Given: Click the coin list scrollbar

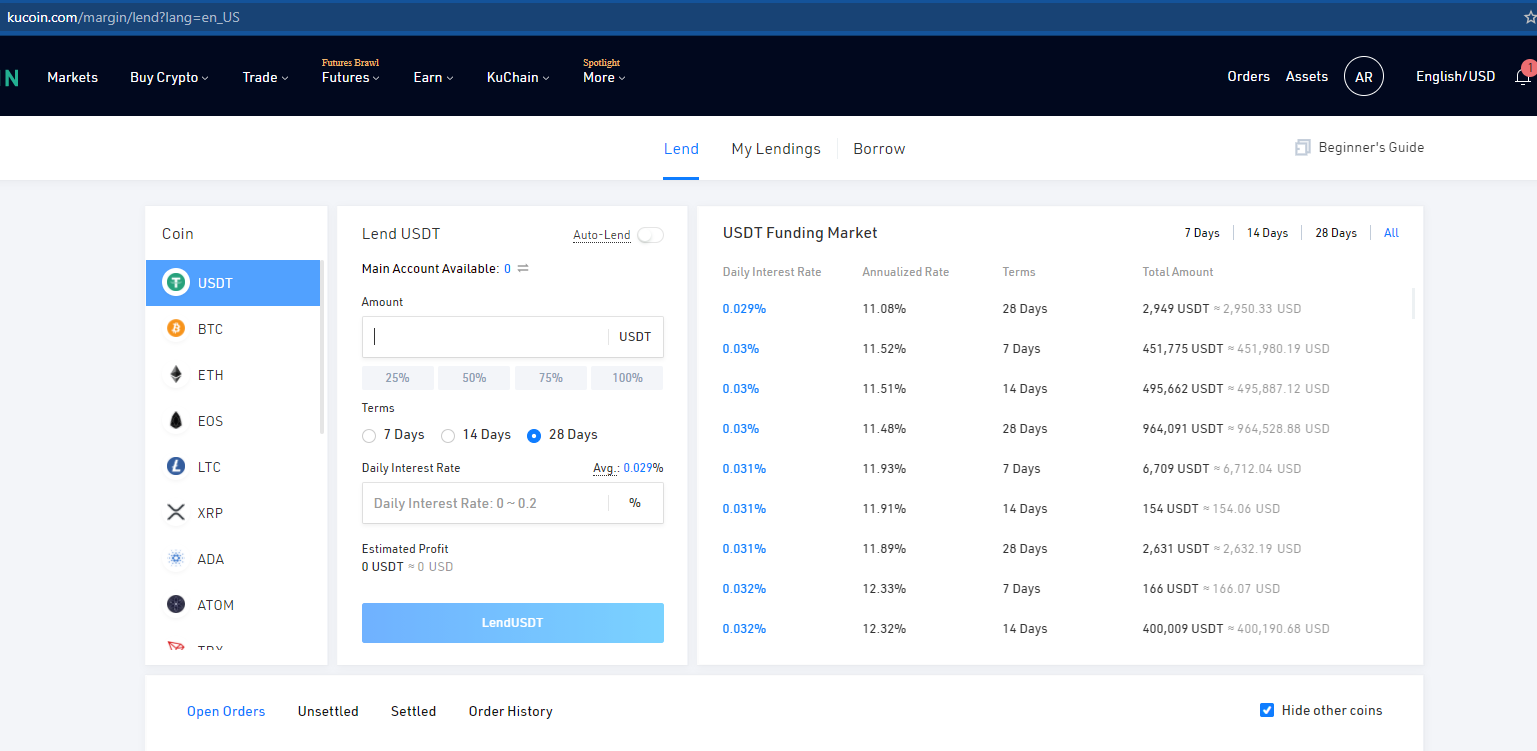Looking at the screenshot, I should click(x=322, y=346).
